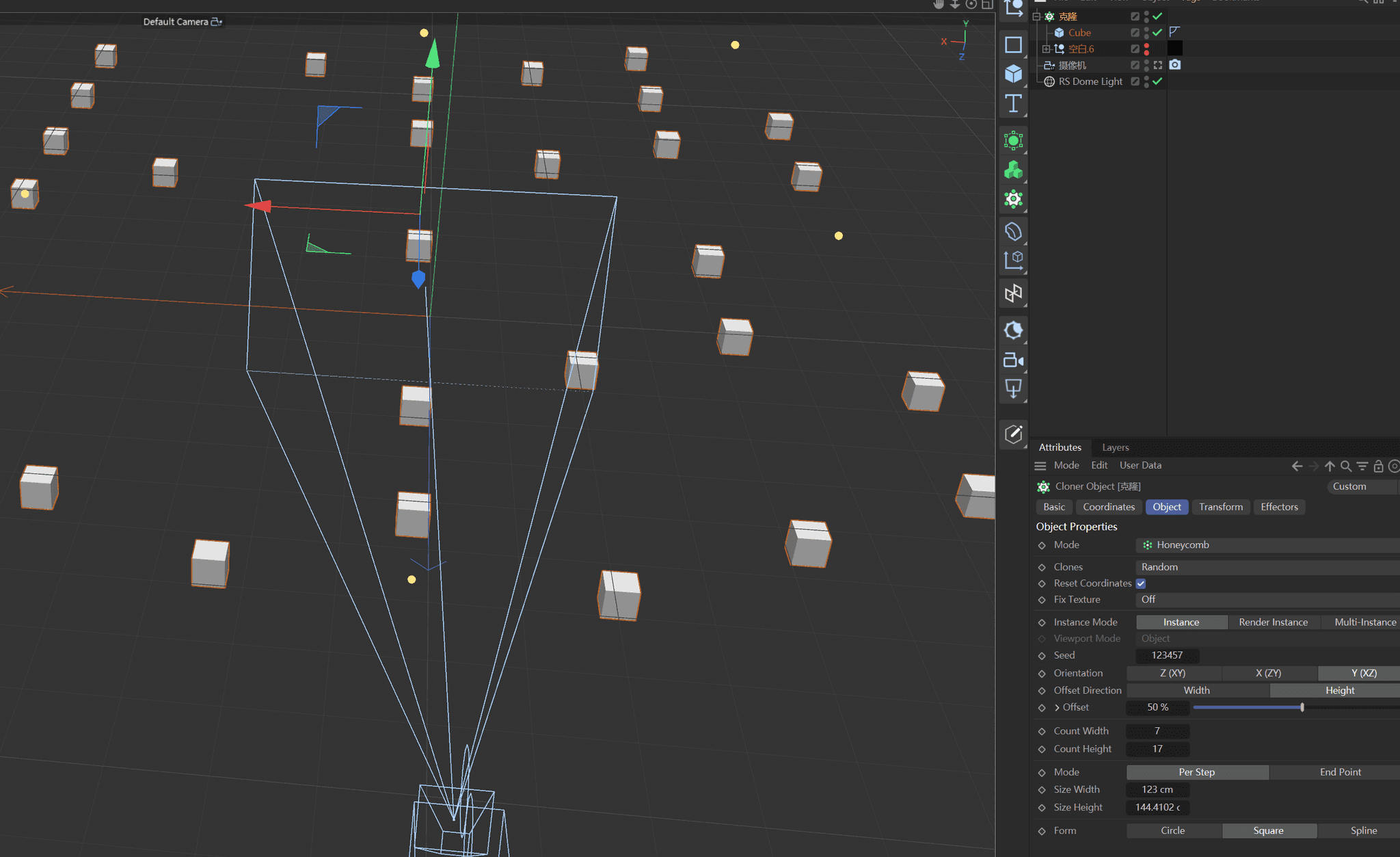Go back with the Attributes left arrow
The height and width of the screenshot is (857, 1400).
point(1297,466)
